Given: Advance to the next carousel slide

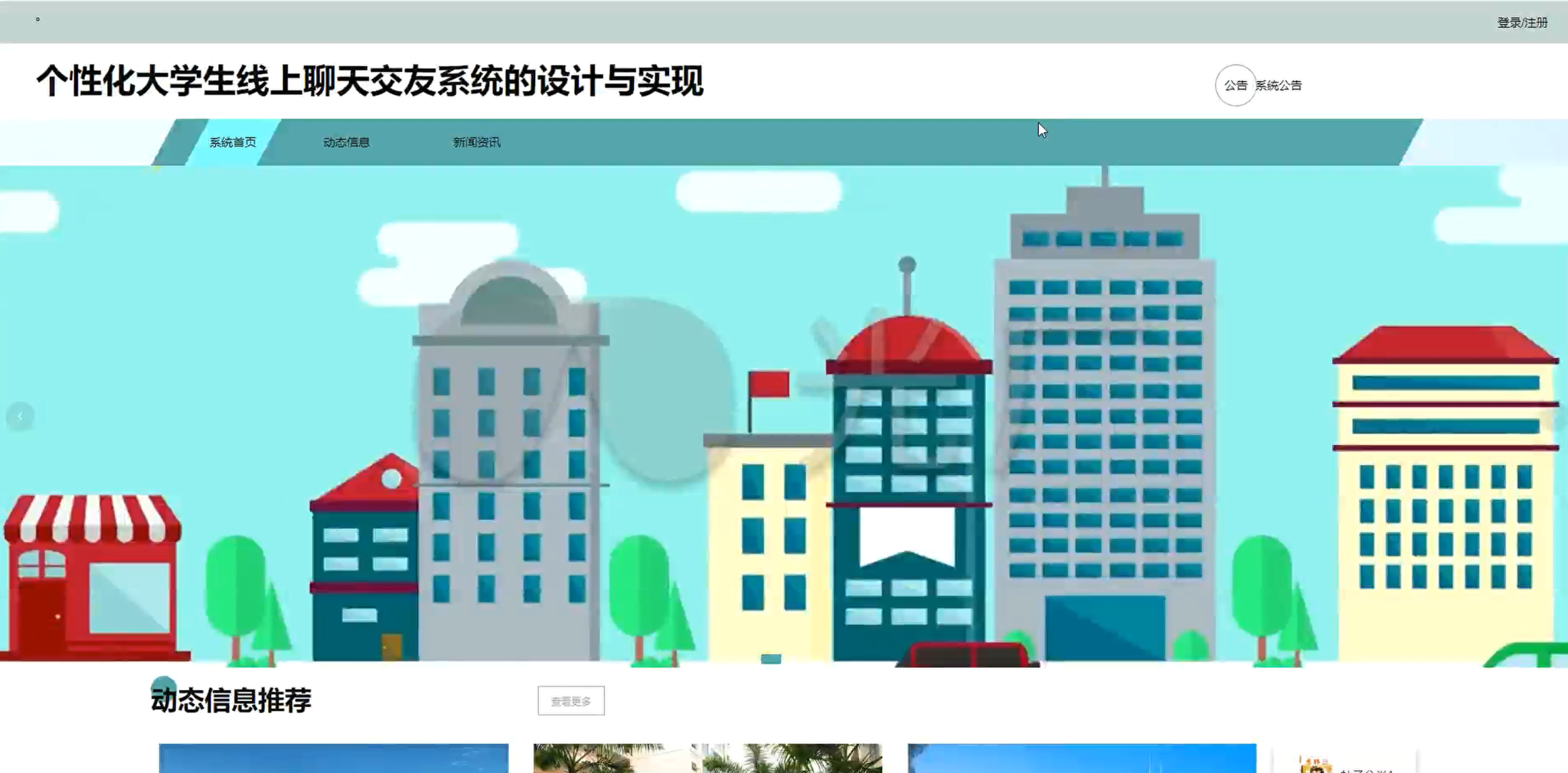Looking at the screenshot, I should click(1559, 416).
